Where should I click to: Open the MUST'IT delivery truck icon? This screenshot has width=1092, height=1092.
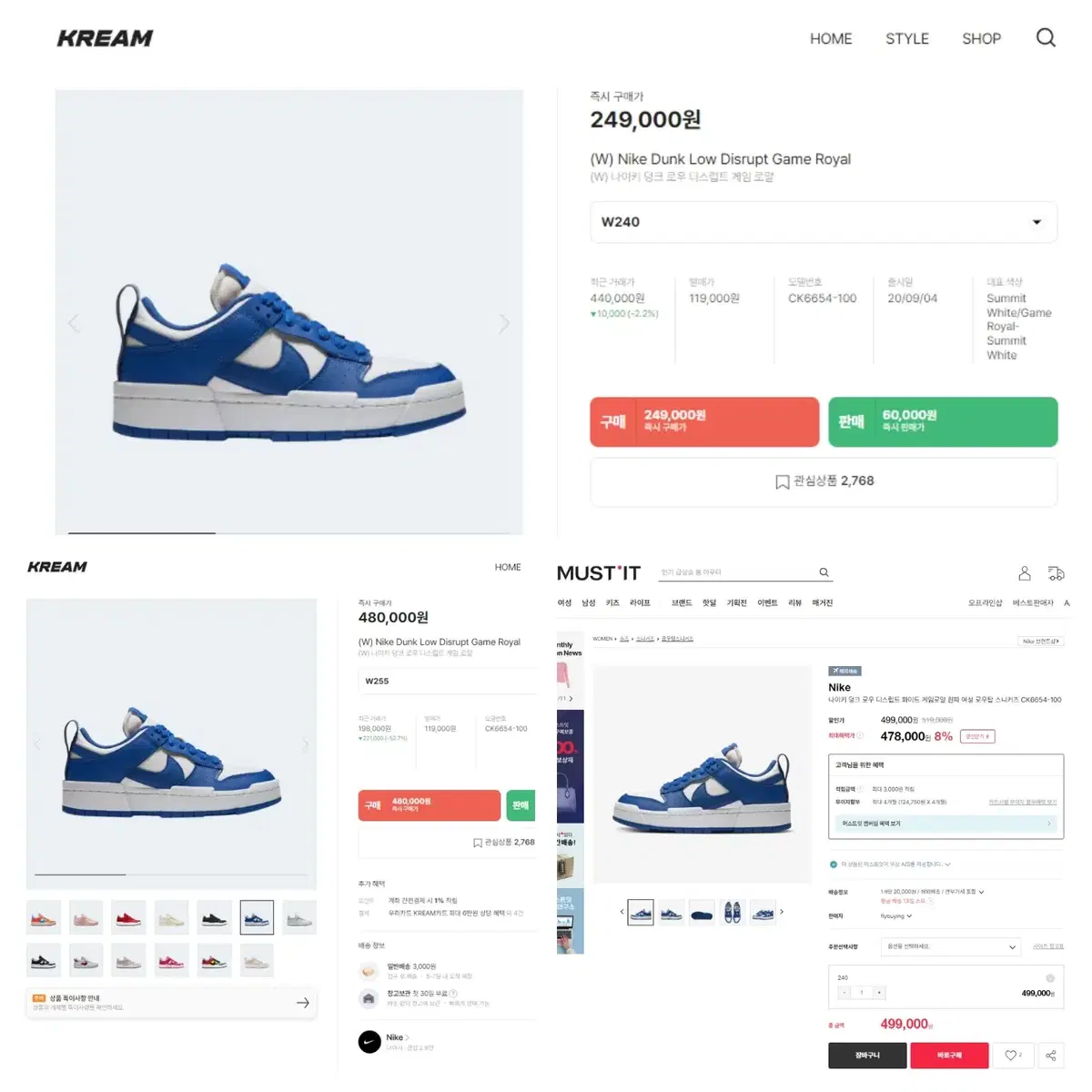(1056, 573)
